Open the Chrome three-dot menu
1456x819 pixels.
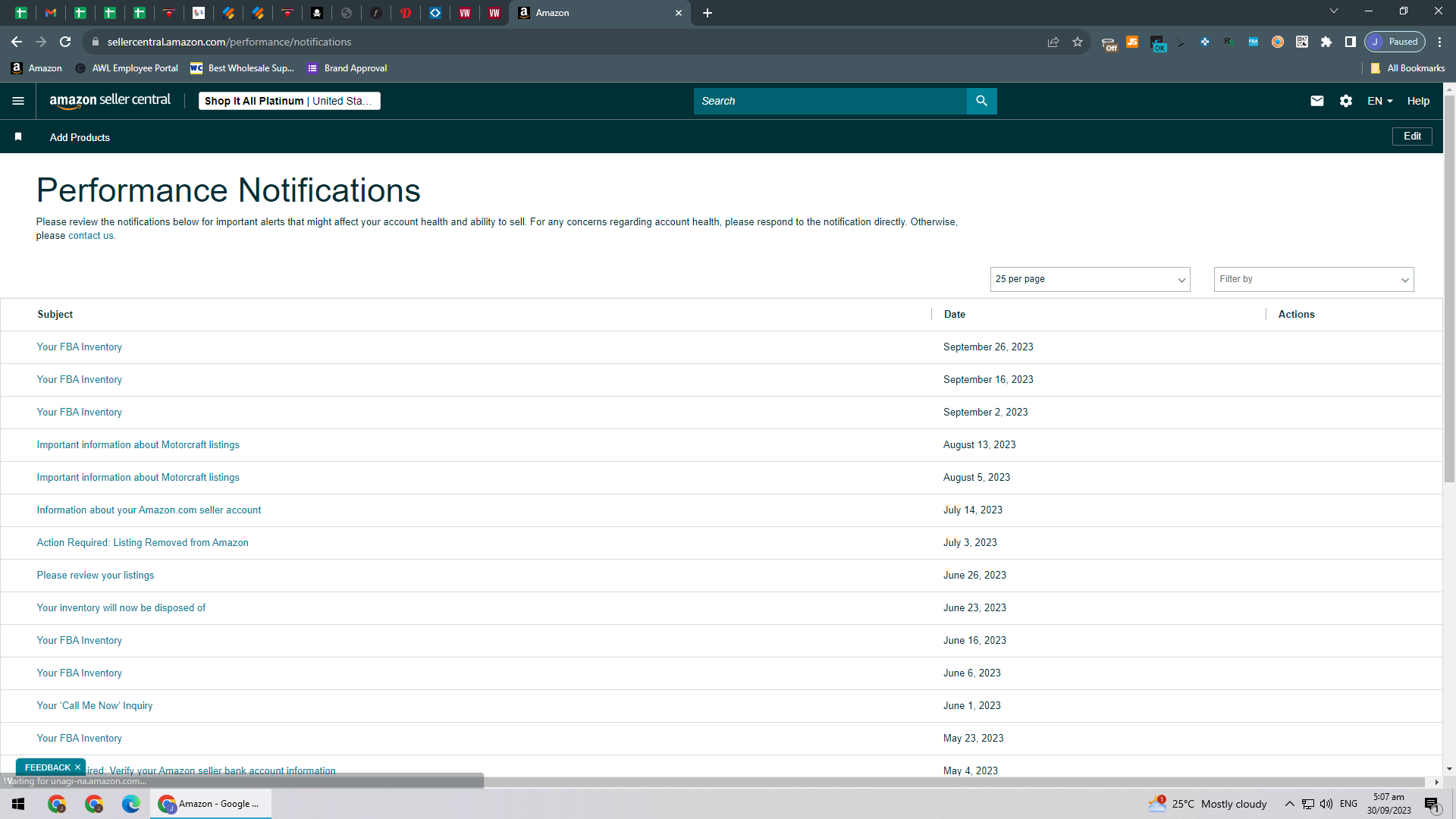coord(1440,42)
